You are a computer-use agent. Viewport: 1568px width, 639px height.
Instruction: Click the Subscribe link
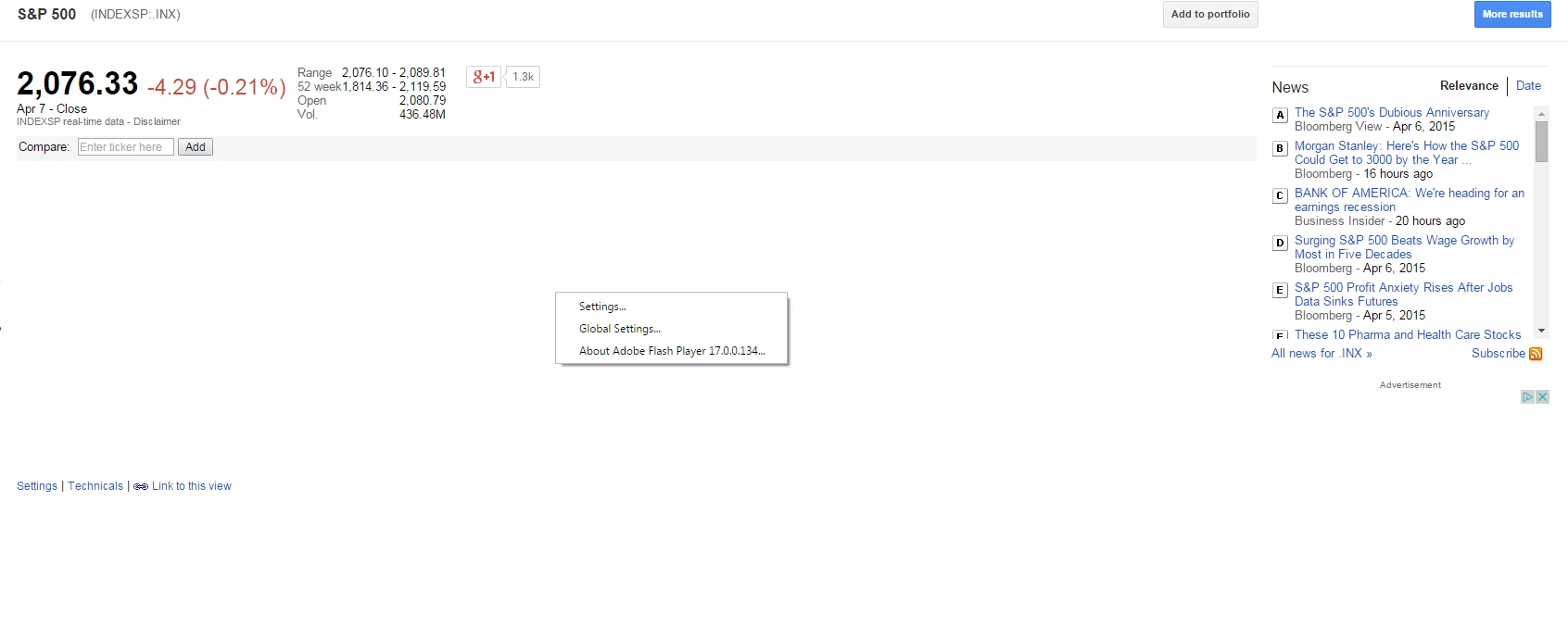point(1498,354)
